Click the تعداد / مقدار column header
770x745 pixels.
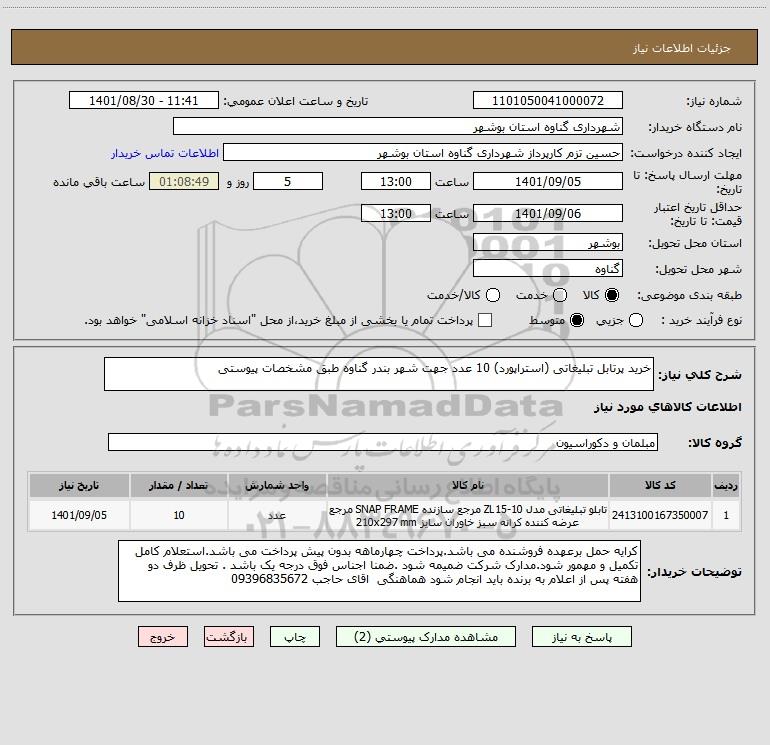pos(179,485)
